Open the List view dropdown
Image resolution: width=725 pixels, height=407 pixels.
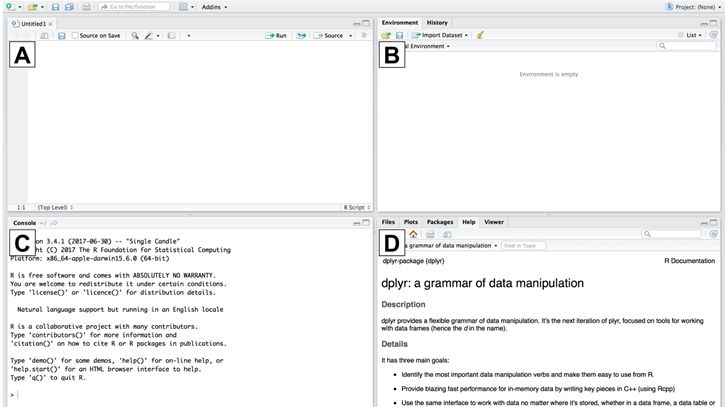point(690,35)
